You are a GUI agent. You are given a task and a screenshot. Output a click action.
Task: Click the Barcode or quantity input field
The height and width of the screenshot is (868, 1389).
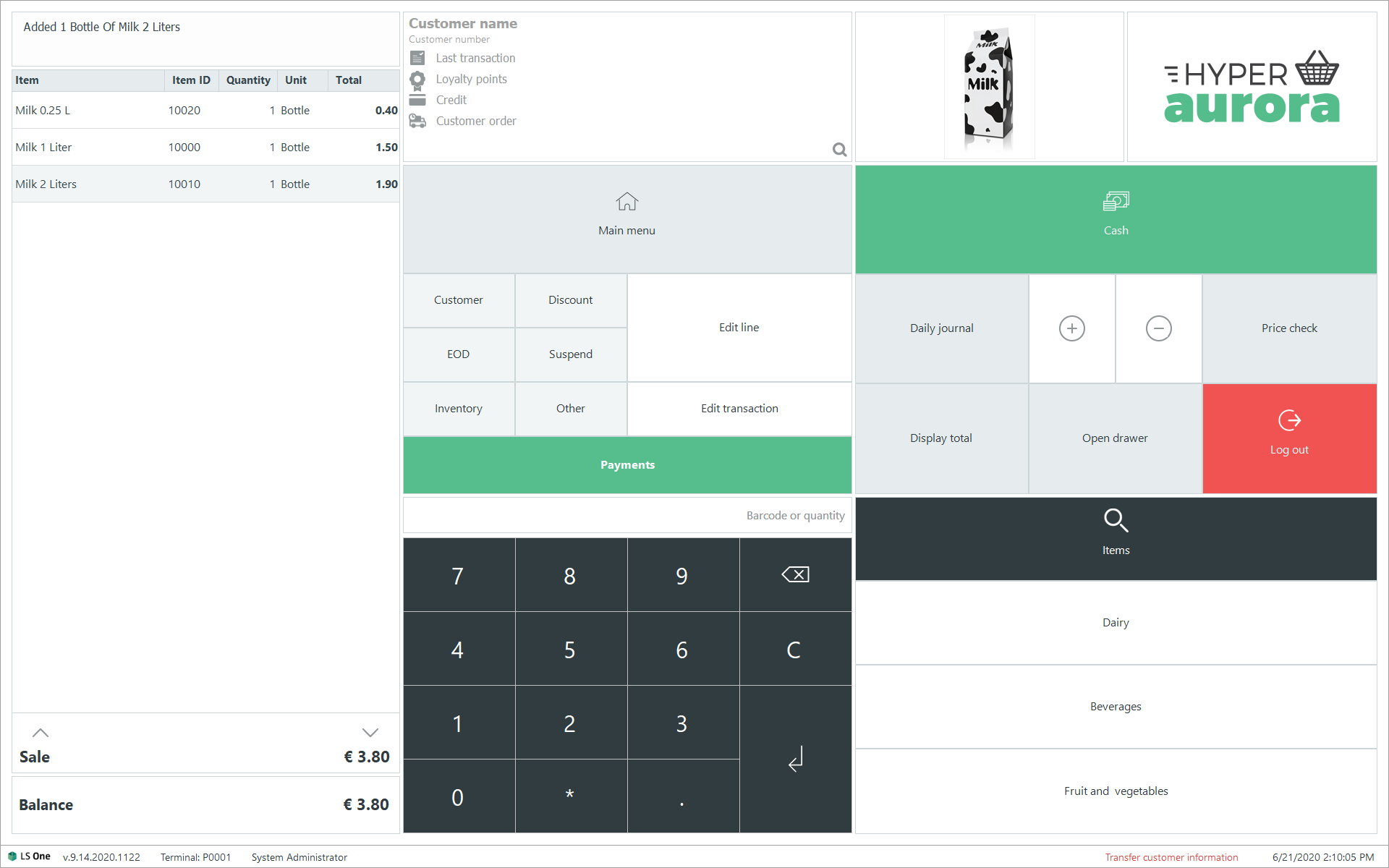coord(627,515)
